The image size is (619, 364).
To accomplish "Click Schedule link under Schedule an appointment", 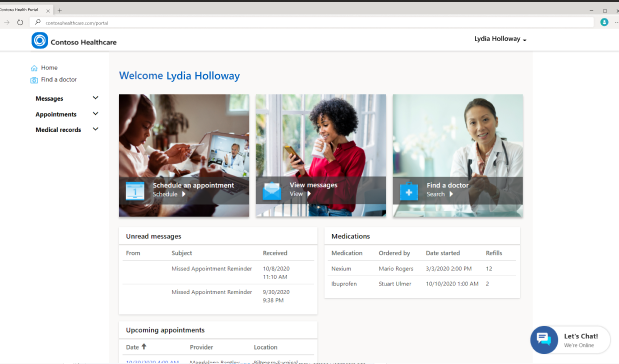I will coord(169,194).
